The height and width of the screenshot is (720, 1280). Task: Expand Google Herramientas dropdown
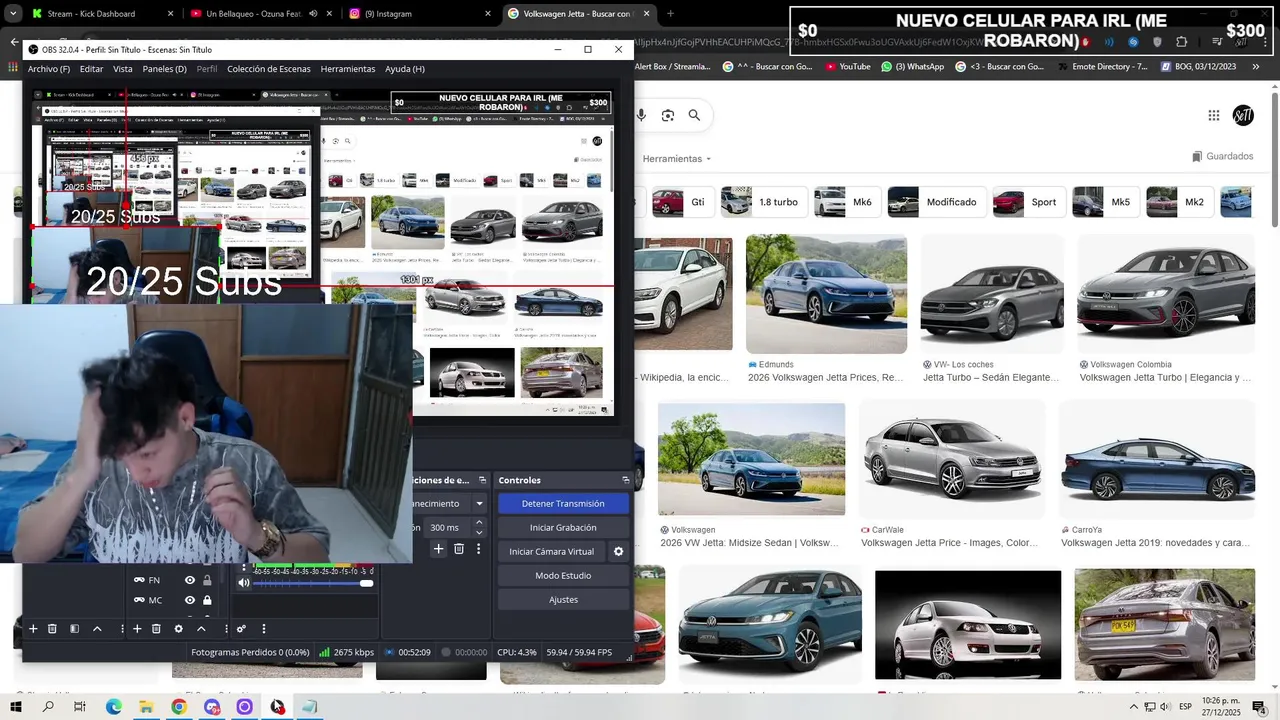tap(677, 159)
